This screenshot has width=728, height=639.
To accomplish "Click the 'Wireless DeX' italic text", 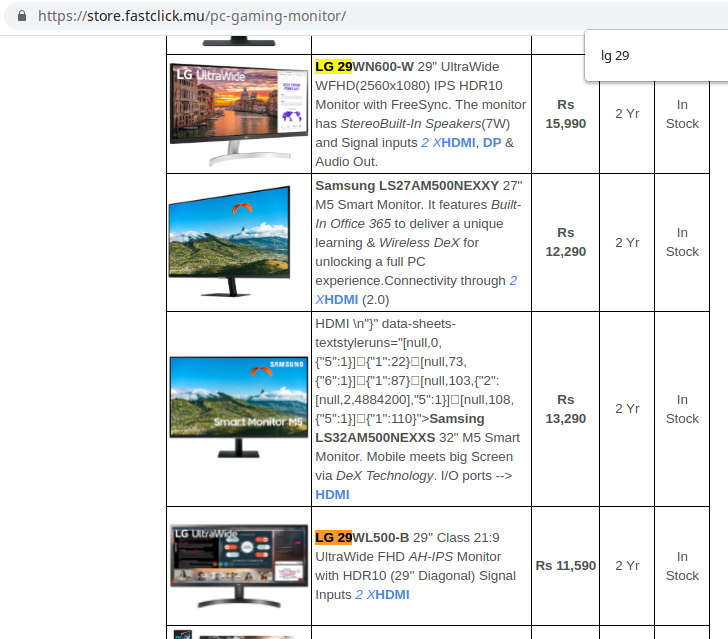I will pos(419,243).
